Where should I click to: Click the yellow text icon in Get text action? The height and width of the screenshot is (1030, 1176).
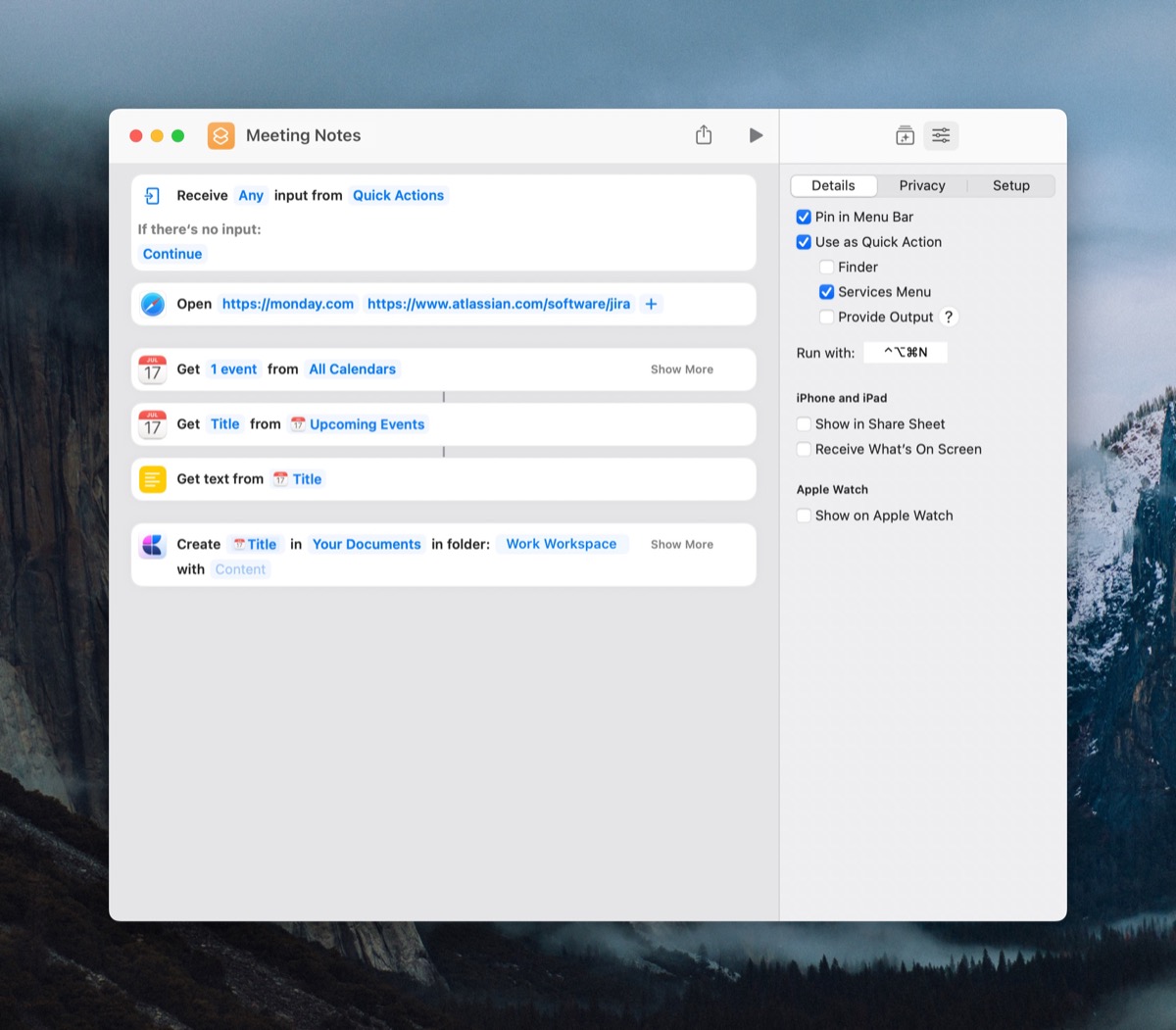click(153, 479)
